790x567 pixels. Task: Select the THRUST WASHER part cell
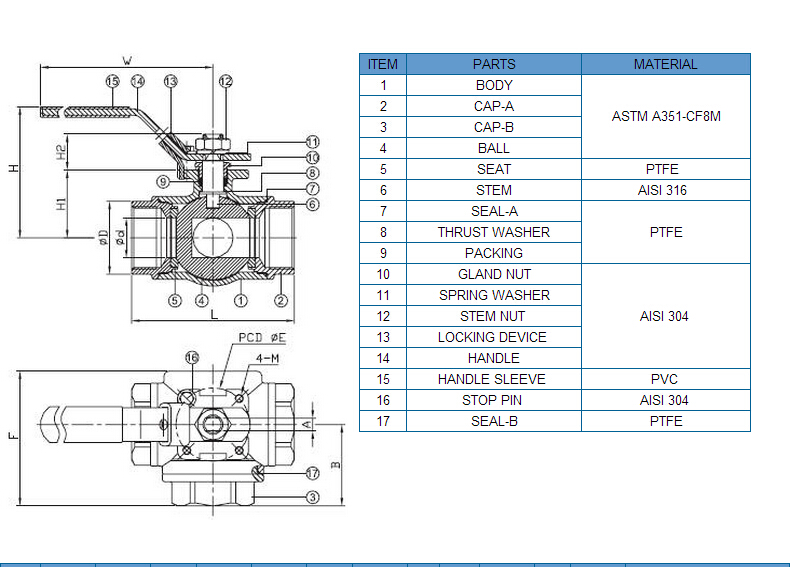pos(494,232)
